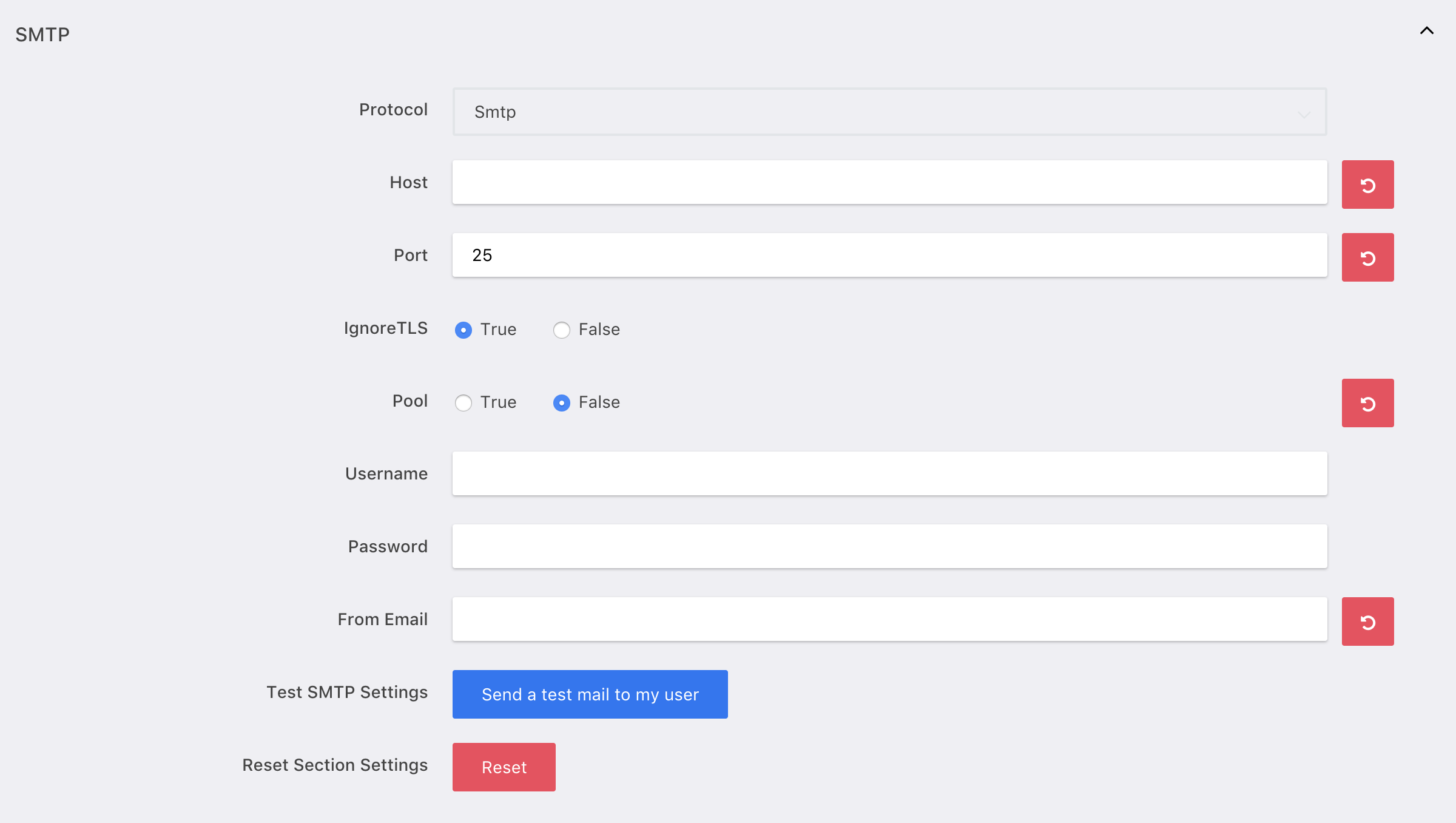This screenshot has height=823, width=1456.
Task: Open the Protocol dropdown showing Smtp
Action: (x=889, y=112)
